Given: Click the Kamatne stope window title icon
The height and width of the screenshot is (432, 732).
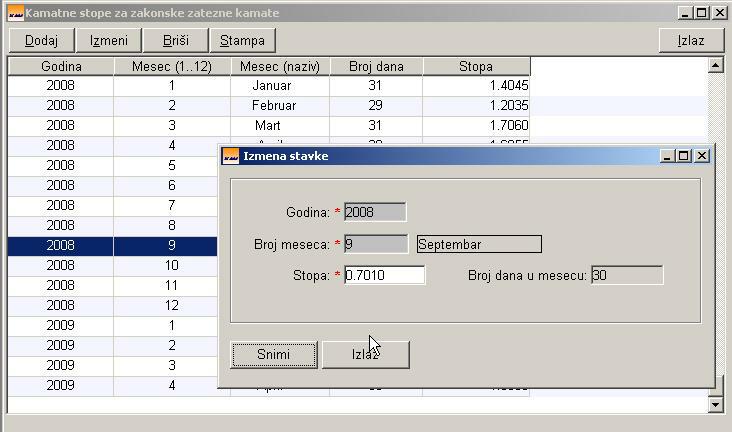Looking at the screenshot, I should [x=16, y=13].
